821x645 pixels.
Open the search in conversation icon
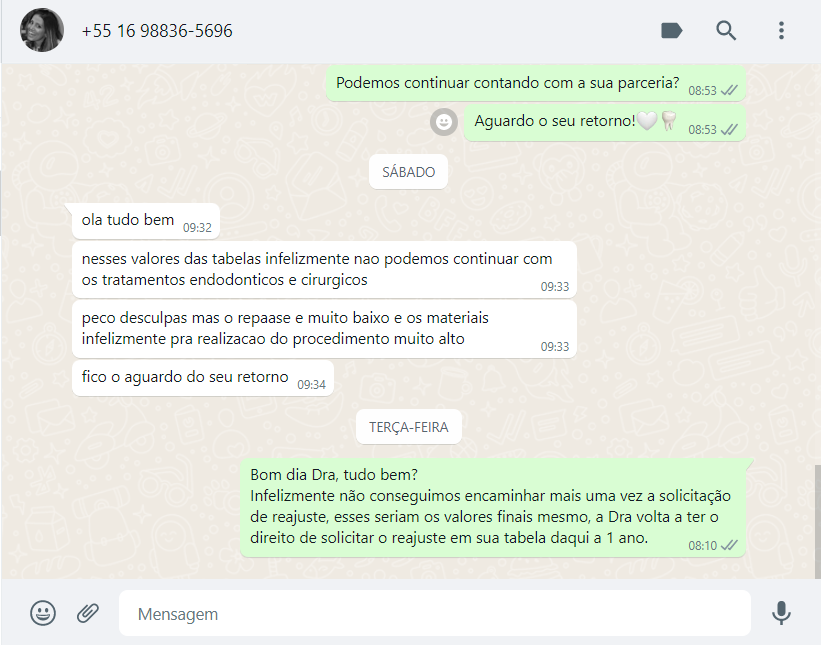726,30
